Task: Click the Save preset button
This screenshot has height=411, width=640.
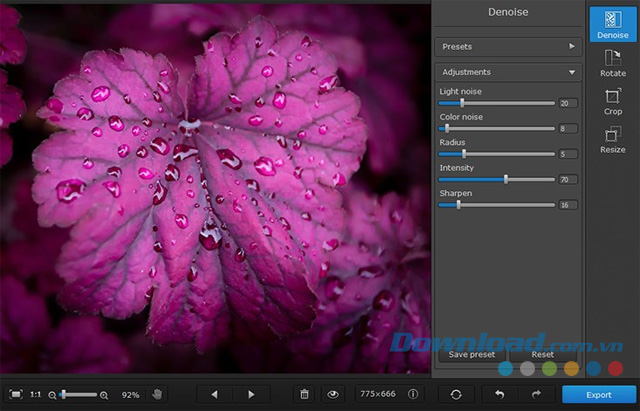Action: 471,355
